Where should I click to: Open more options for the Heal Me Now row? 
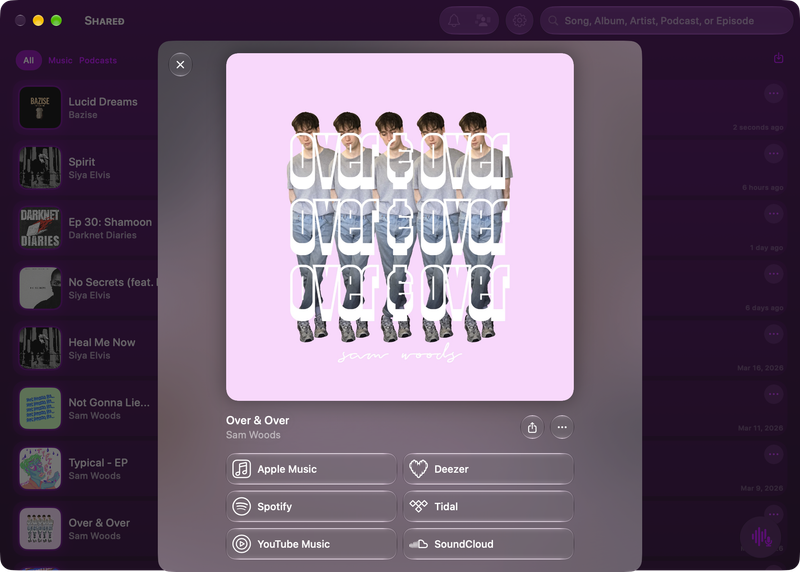774,334
